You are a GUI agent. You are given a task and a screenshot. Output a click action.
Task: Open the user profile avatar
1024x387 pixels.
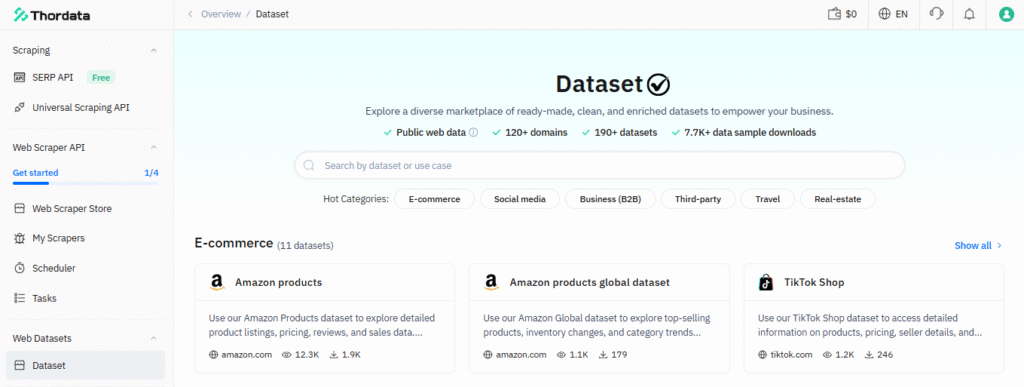click(1006, 14)
